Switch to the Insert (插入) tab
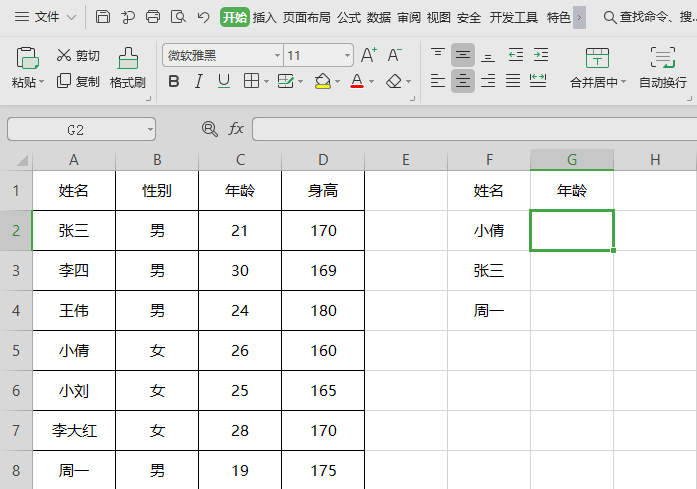 pyautogui.click(x=264, y=17)
